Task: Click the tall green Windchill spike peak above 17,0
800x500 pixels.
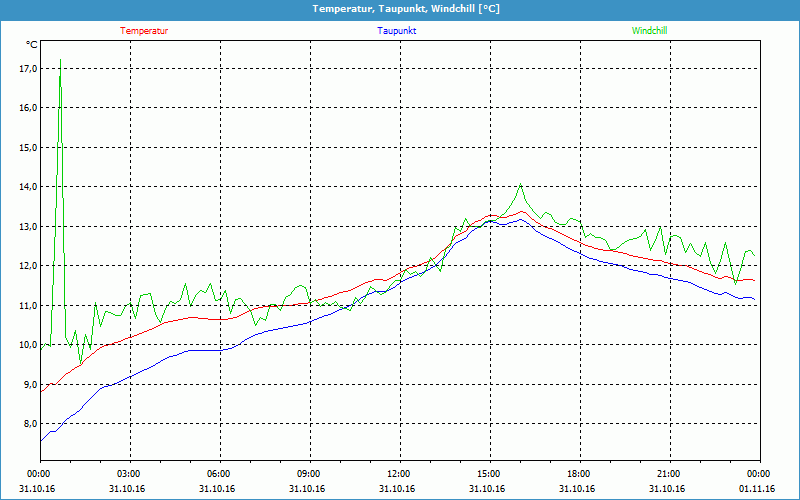Action: tap(61, 60)
